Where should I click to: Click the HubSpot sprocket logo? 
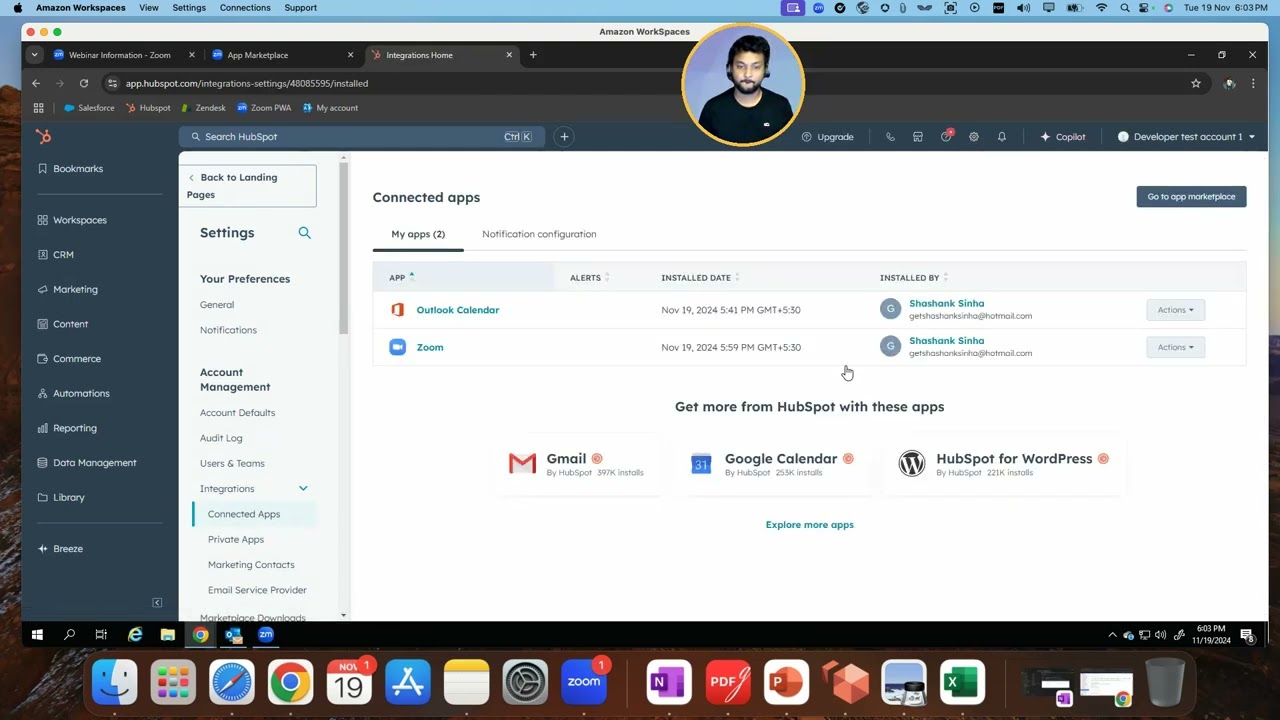click(x=43, y=137)
